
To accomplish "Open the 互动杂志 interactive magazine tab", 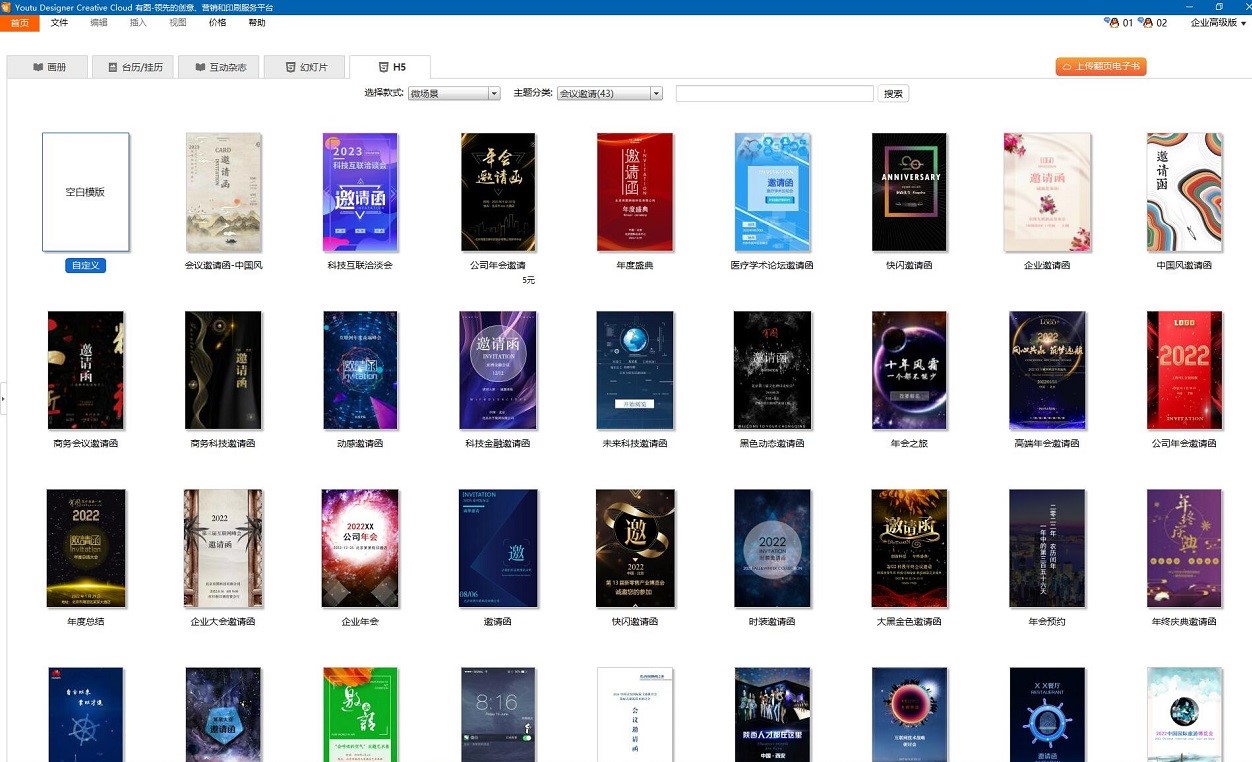I will point(219,67).
